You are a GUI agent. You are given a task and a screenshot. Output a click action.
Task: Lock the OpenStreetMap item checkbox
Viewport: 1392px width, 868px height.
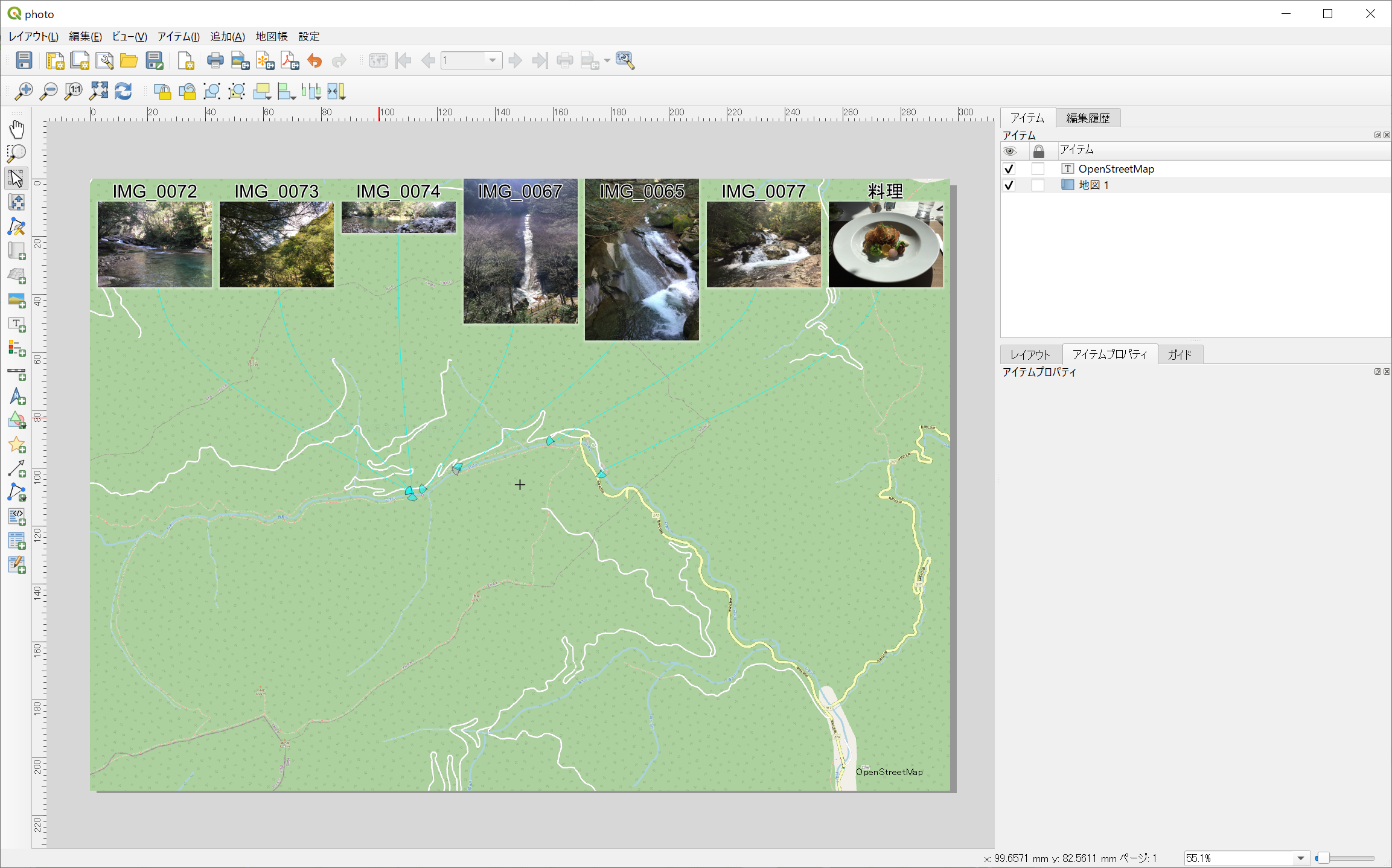(1038, 169)
